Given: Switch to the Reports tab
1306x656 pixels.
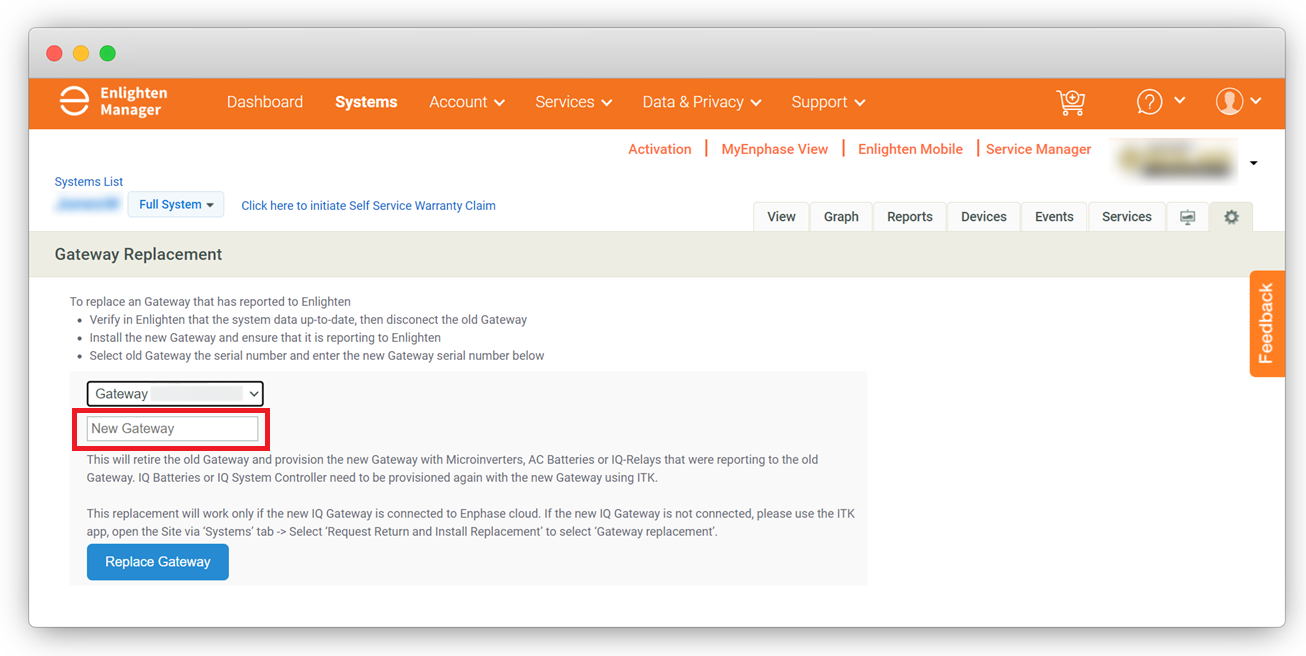Looking at the screenshot, I should coord(910,217).
